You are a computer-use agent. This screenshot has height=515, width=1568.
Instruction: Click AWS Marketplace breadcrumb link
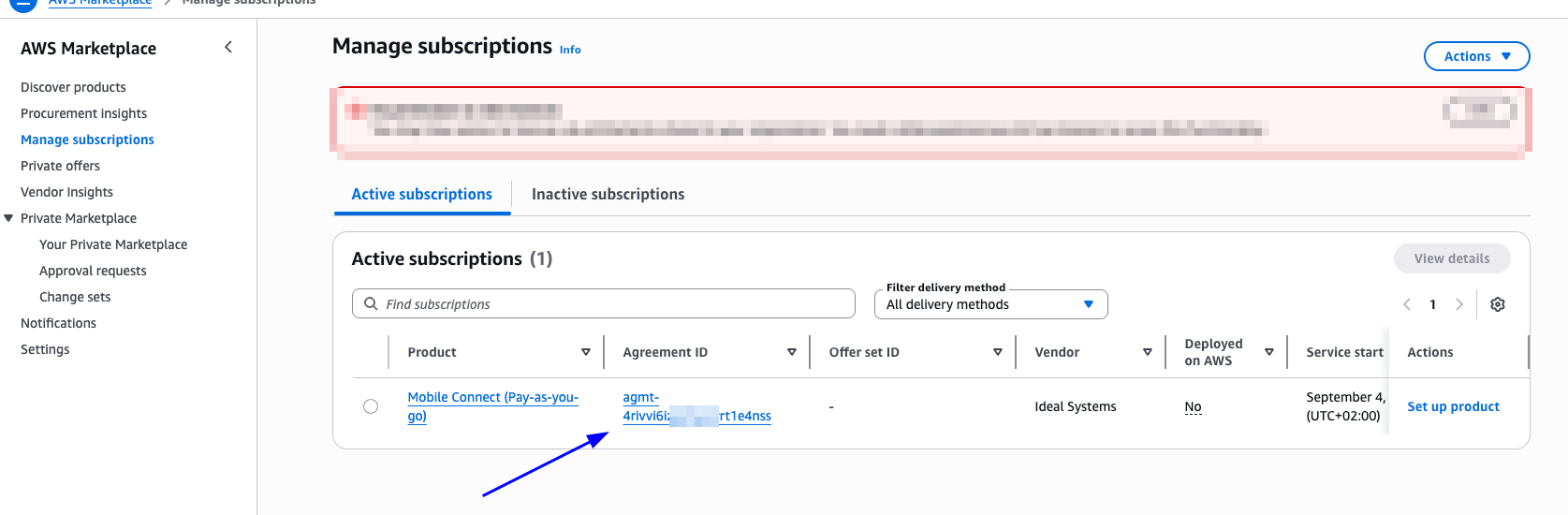(100, 3)
